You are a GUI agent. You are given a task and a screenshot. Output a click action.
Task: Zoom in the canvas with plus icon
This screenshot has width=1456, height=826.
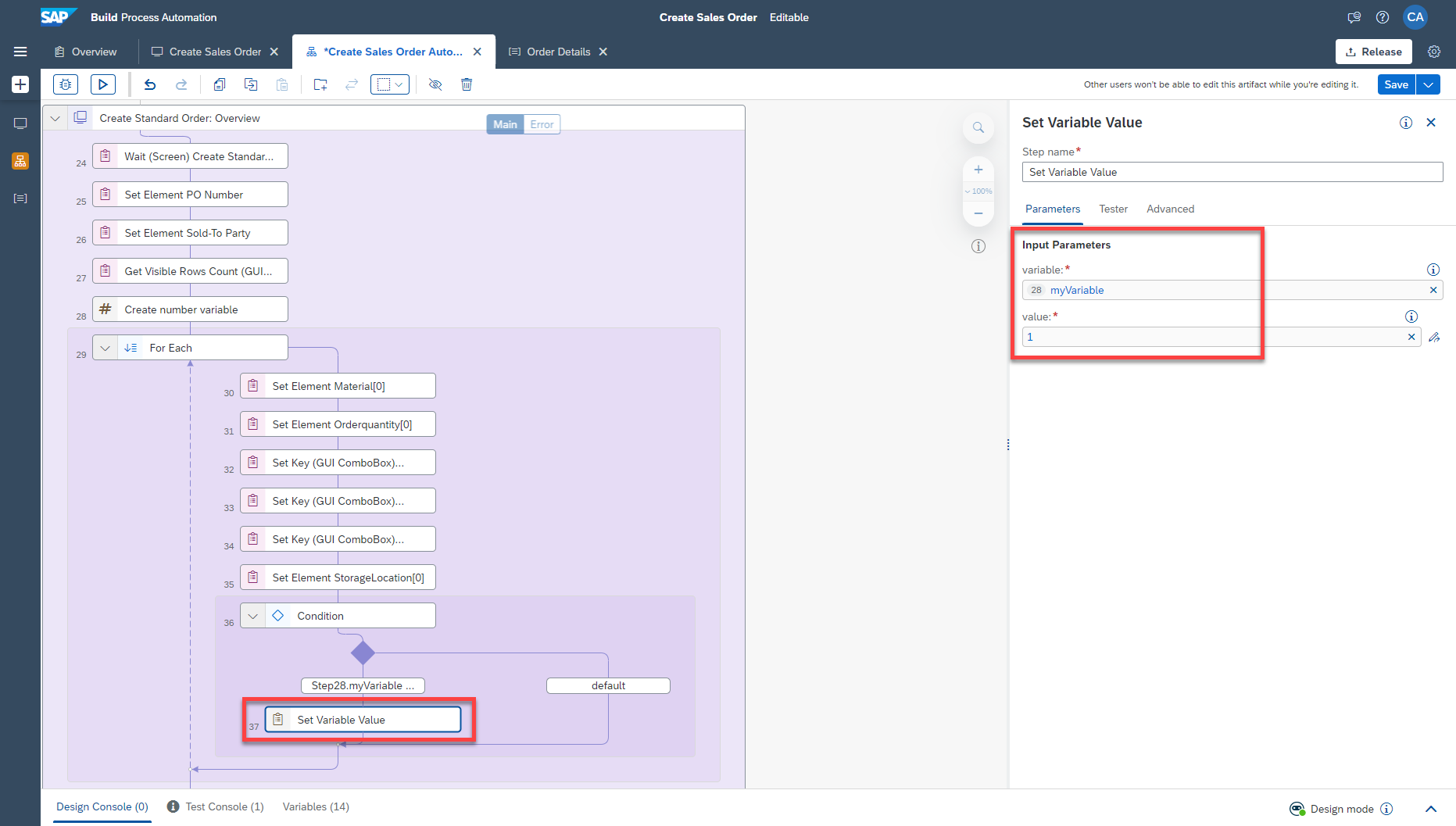click(x=978, y=170)
